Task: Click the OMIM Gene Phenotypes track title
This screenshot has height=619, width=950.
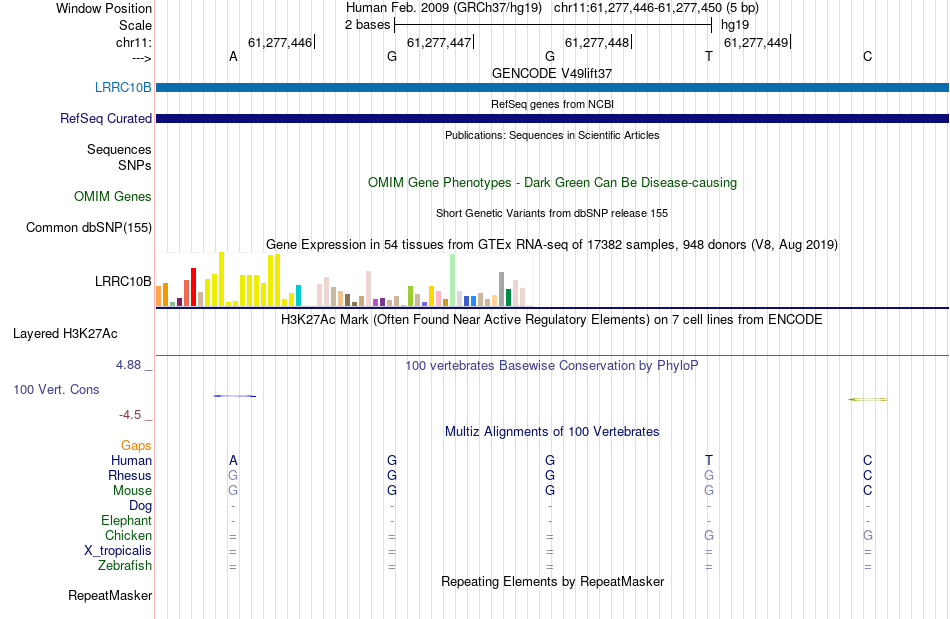Action: (x=552, y=182)
